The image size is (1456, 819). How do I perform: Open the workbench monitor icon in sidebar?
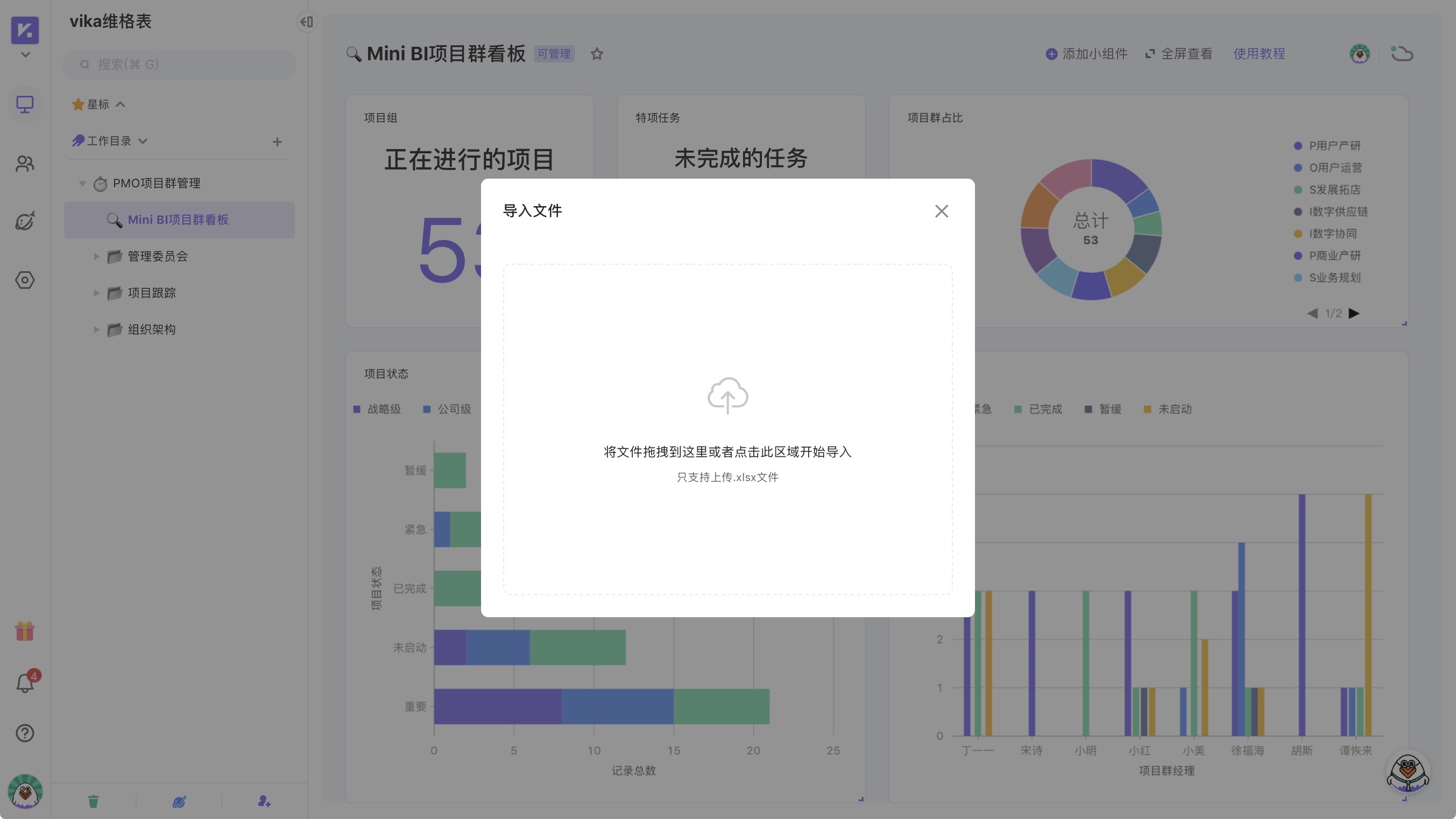click(25, 104)
